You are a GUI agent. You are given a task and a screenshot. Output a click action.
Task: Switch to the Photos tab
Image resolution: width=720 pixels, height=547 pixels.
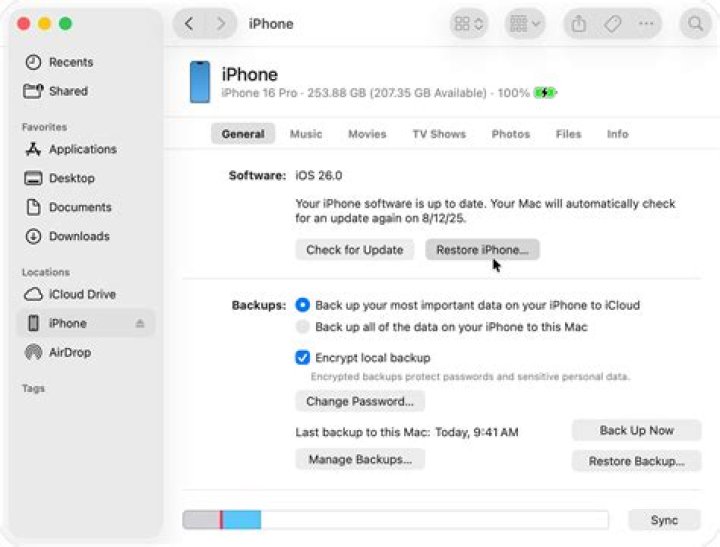pyautogui.click(x=511, y=134)
